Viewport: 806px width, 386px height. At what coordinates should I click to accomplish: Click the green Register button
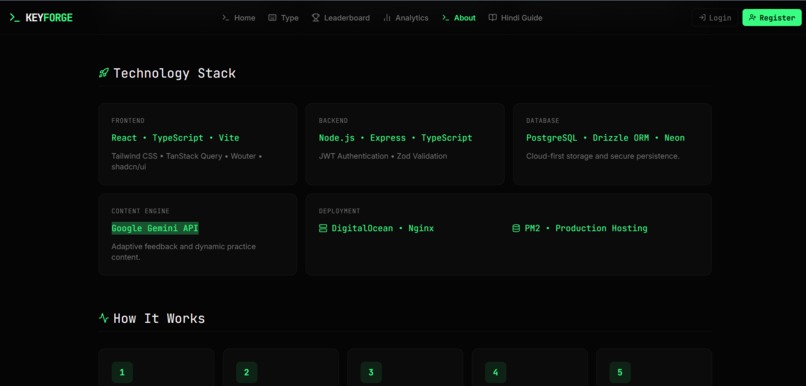coord(772,17)
